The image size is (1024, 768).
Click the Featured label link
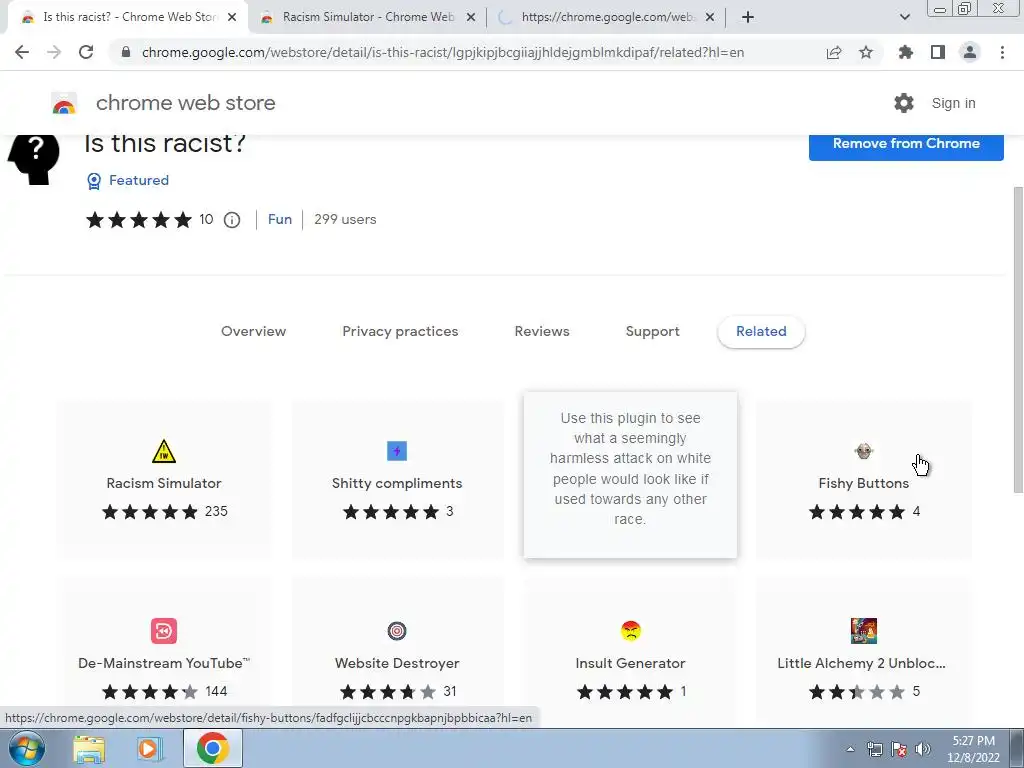(x=138, y=180)
